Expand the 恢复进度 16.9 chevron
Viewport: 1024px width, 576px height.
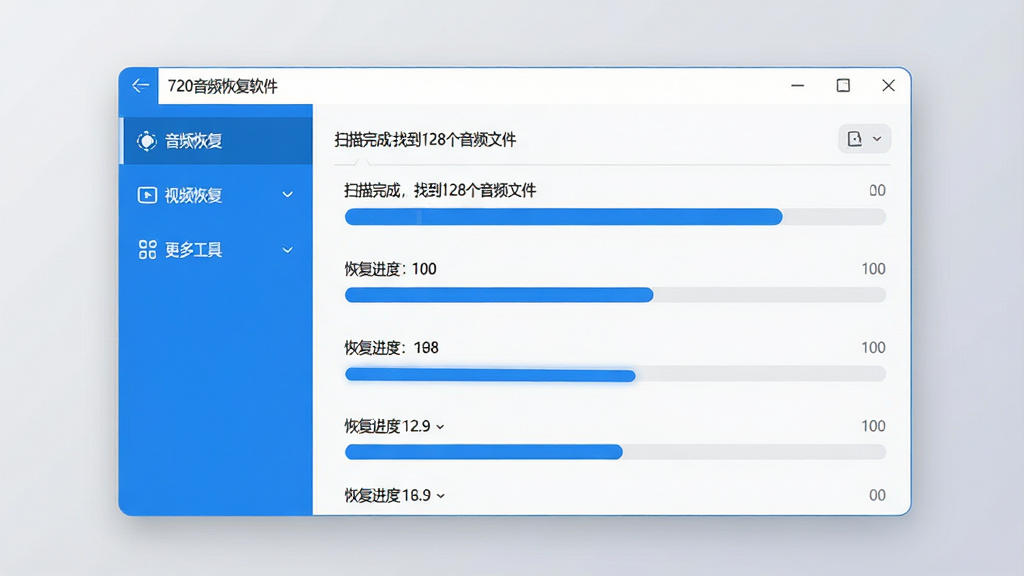pos(441,496)
